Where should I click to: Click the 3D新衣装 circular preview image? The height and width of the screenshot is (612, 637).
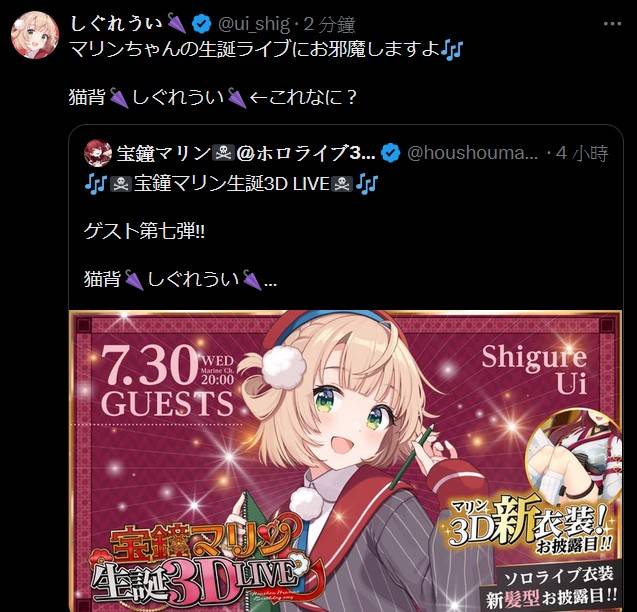(573, 455)
